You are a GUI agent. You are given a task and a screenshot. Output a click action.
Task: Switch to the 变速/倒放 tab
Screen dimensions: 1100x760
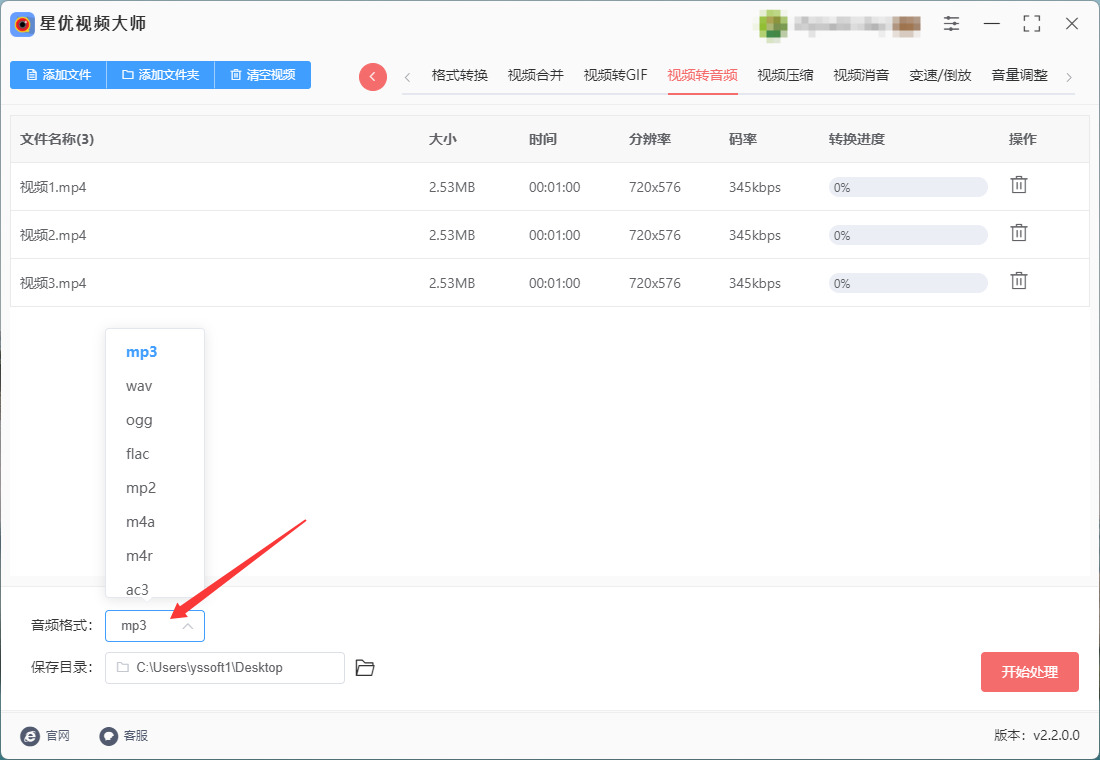[x=940, y=75]
